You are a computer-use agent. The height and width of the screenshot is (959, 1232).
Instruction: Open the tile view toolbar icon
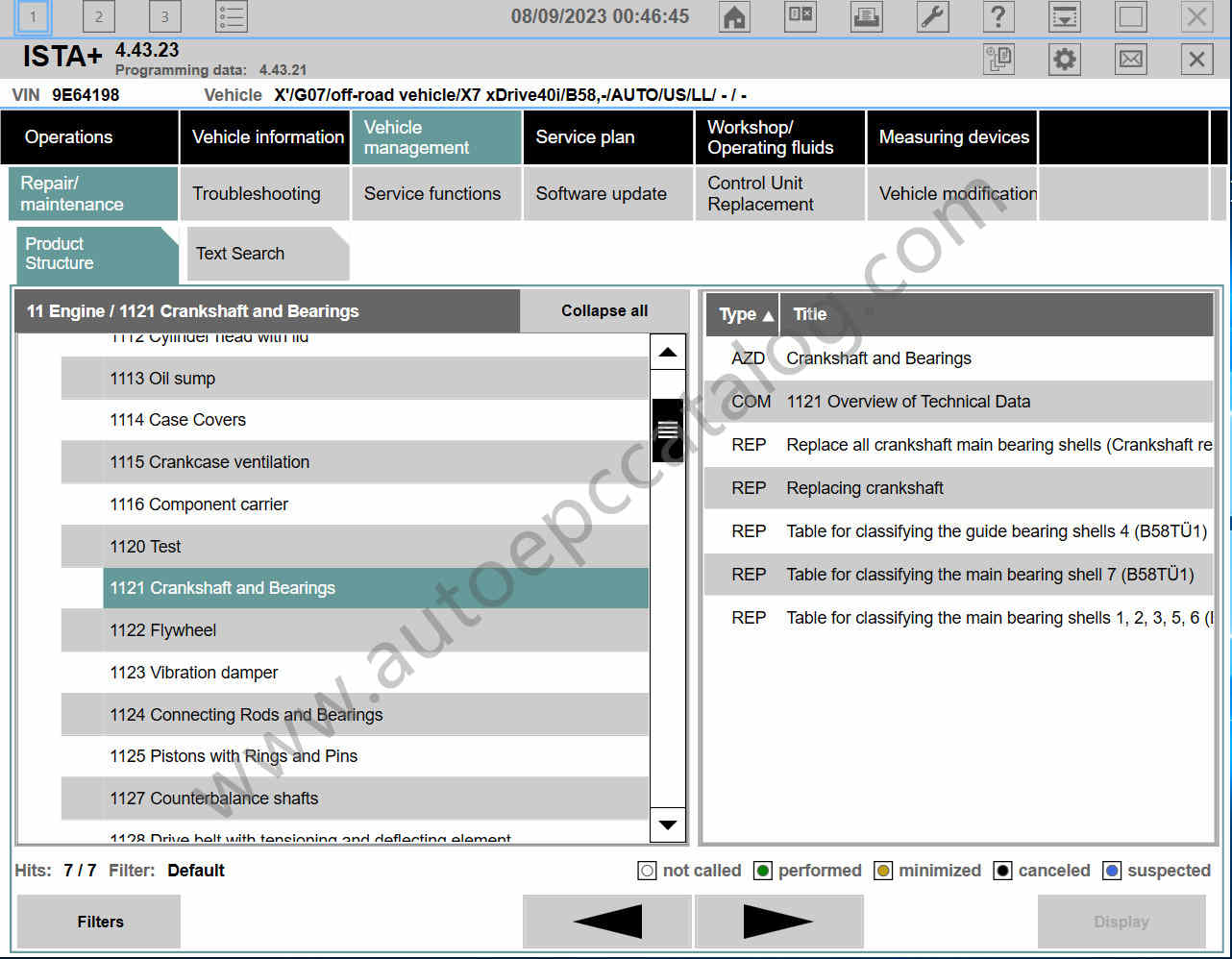tap(801, 16)
